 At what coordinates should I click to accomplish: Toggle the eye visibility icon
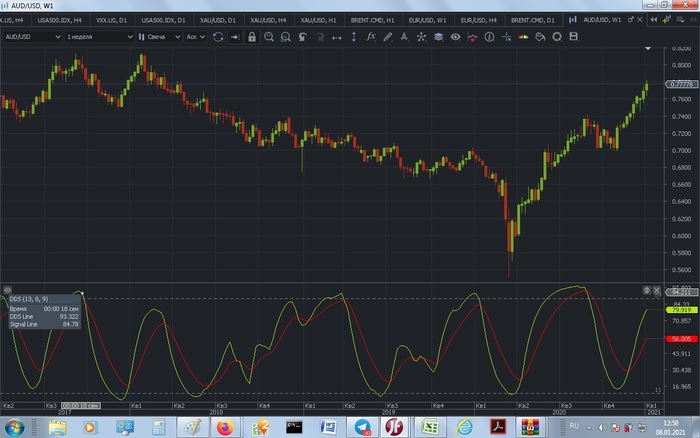point(455,37)
